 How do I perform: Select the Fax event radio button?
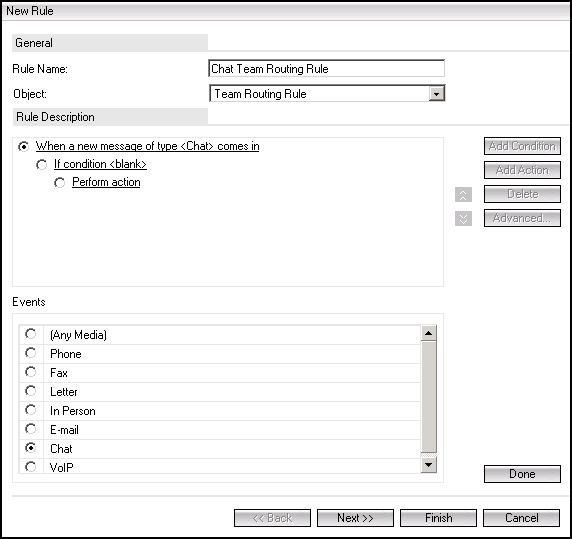tap(31, 372)
